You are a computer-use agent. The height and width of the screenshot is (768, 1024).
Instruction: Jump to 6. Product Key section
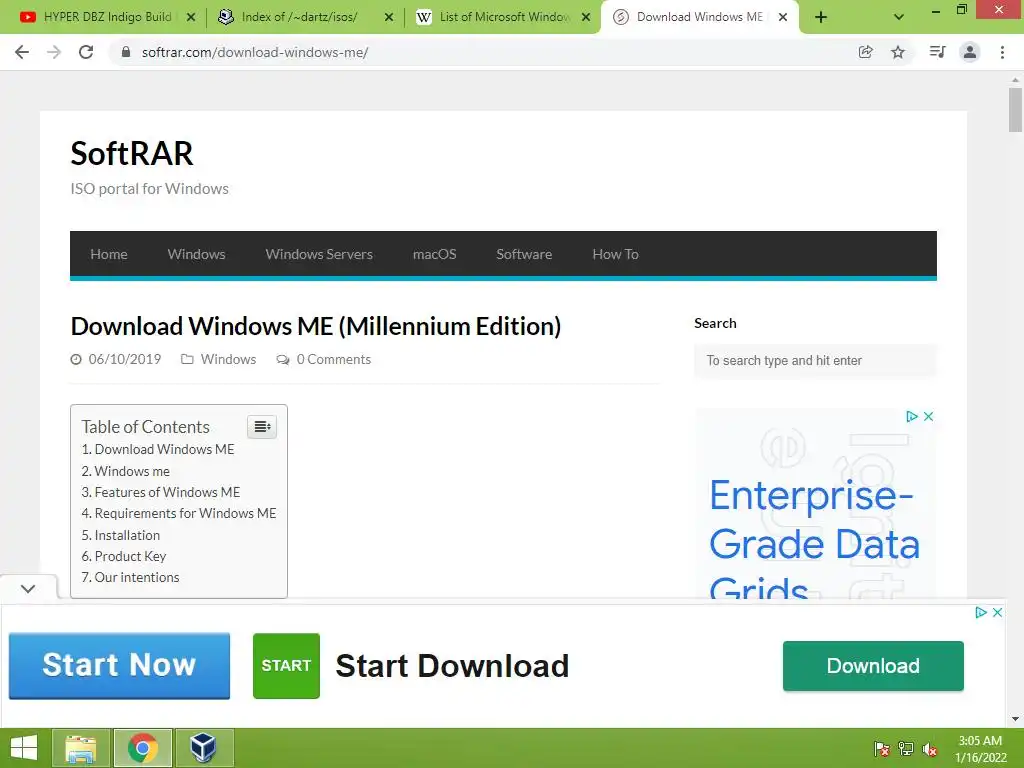[124, 556]
